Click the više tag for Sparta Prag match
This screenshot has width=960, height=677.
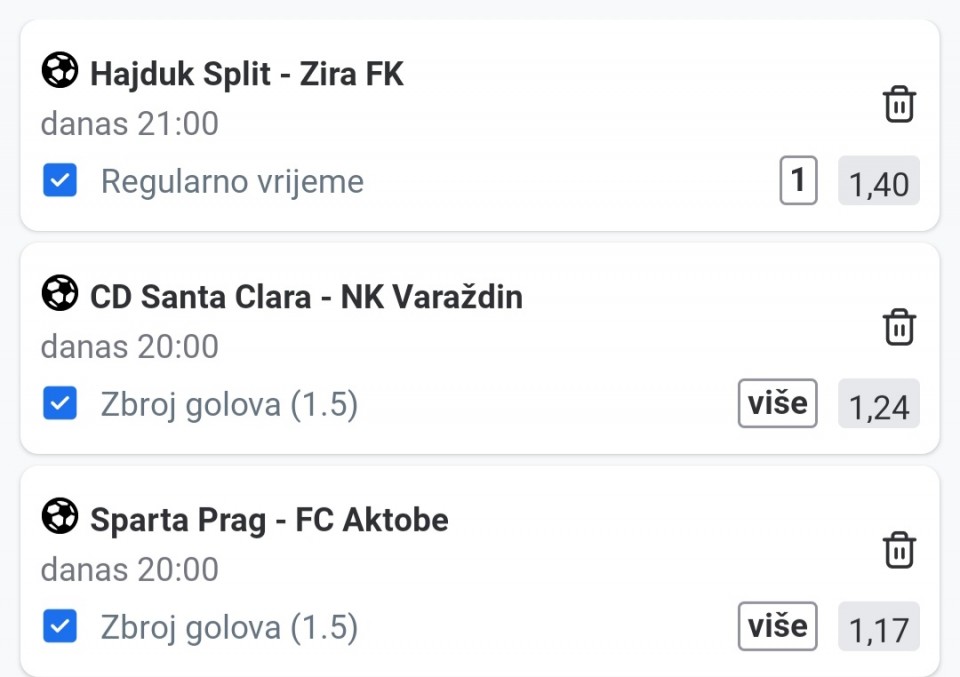coord(778,626)
